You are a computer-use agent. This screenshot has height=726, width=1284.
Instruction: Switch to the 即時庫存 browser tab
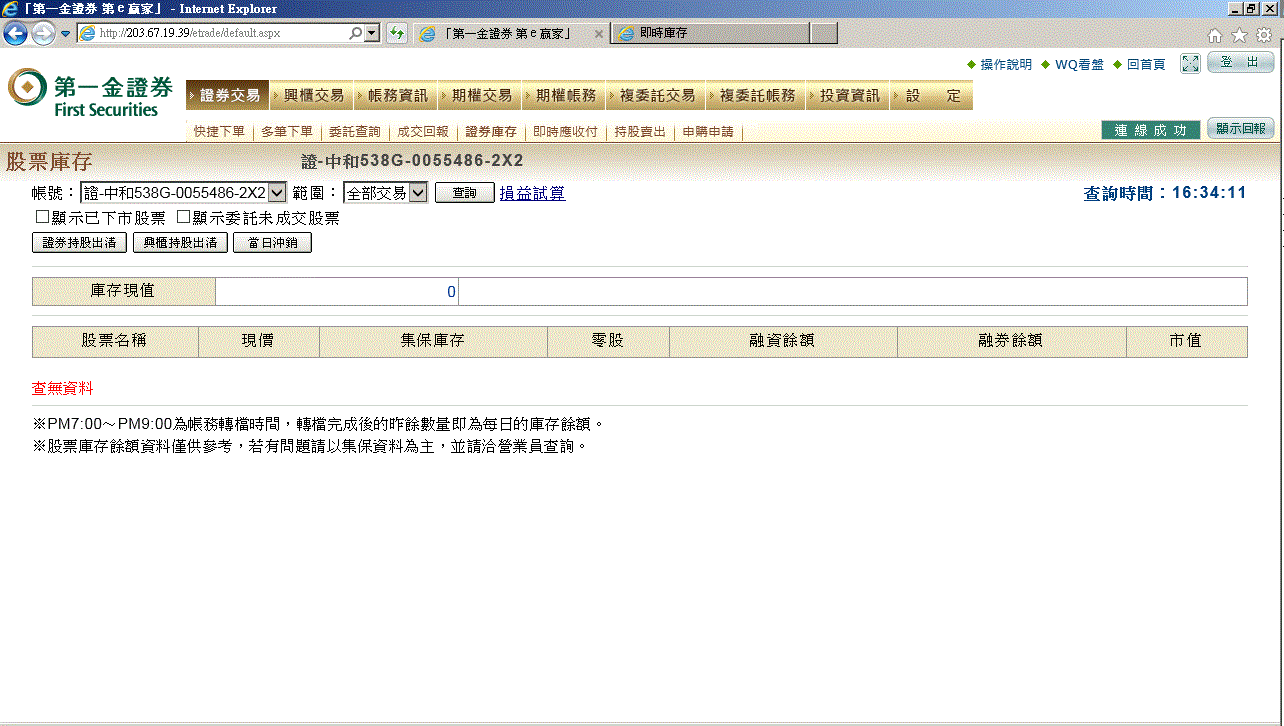(710, 34)
